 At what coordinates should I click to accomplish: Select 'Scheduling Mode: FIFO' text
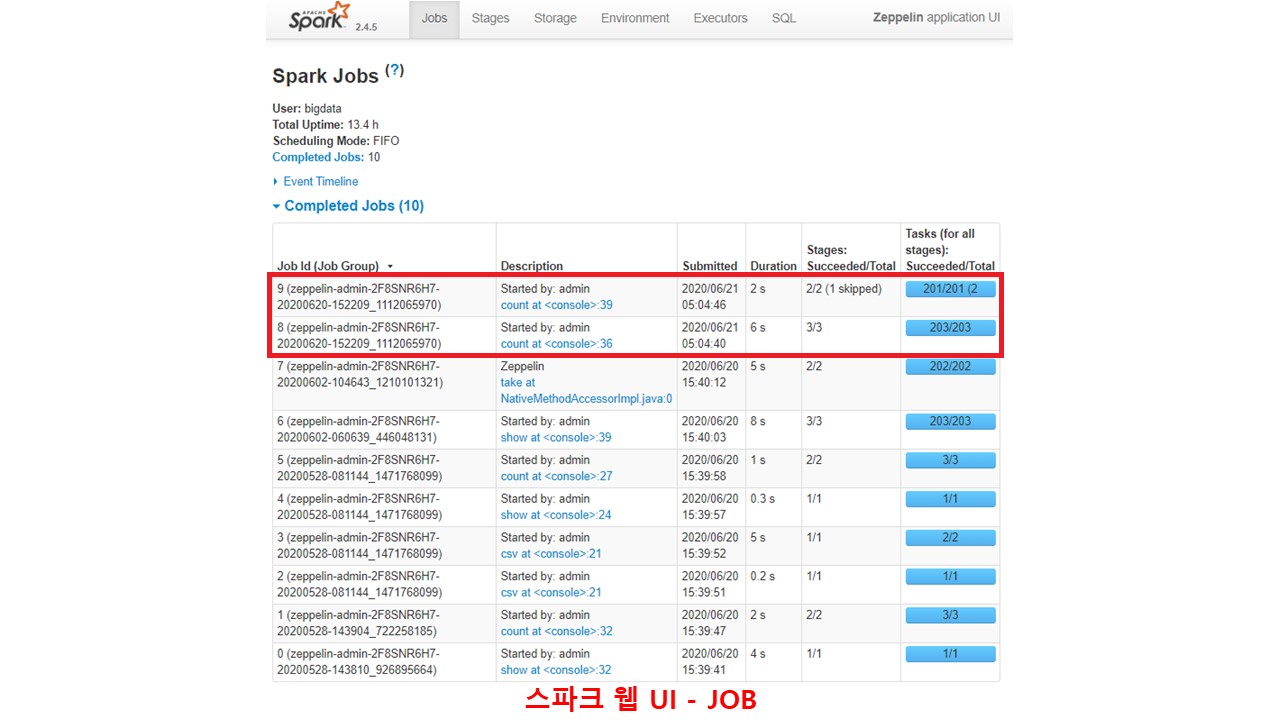(x=336, y=141)
